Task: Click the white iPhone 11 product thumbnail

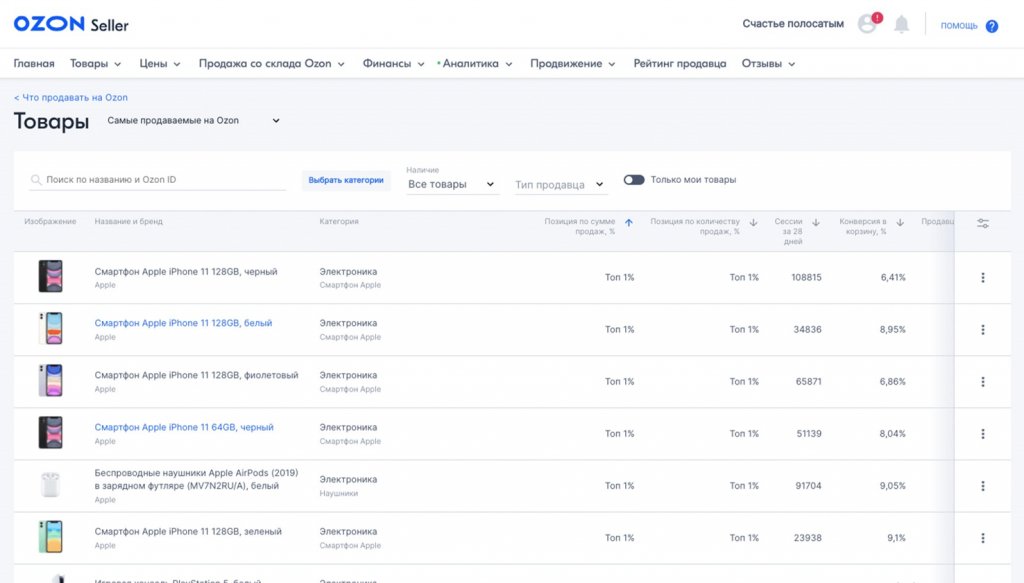Action: (x=50, y=329)
